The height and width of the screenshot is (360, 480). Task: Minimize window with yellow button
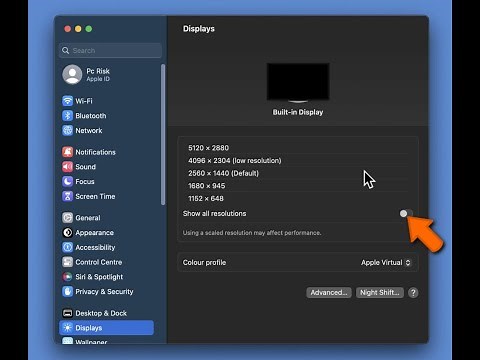pyautogui.click(x=78, y=29)
